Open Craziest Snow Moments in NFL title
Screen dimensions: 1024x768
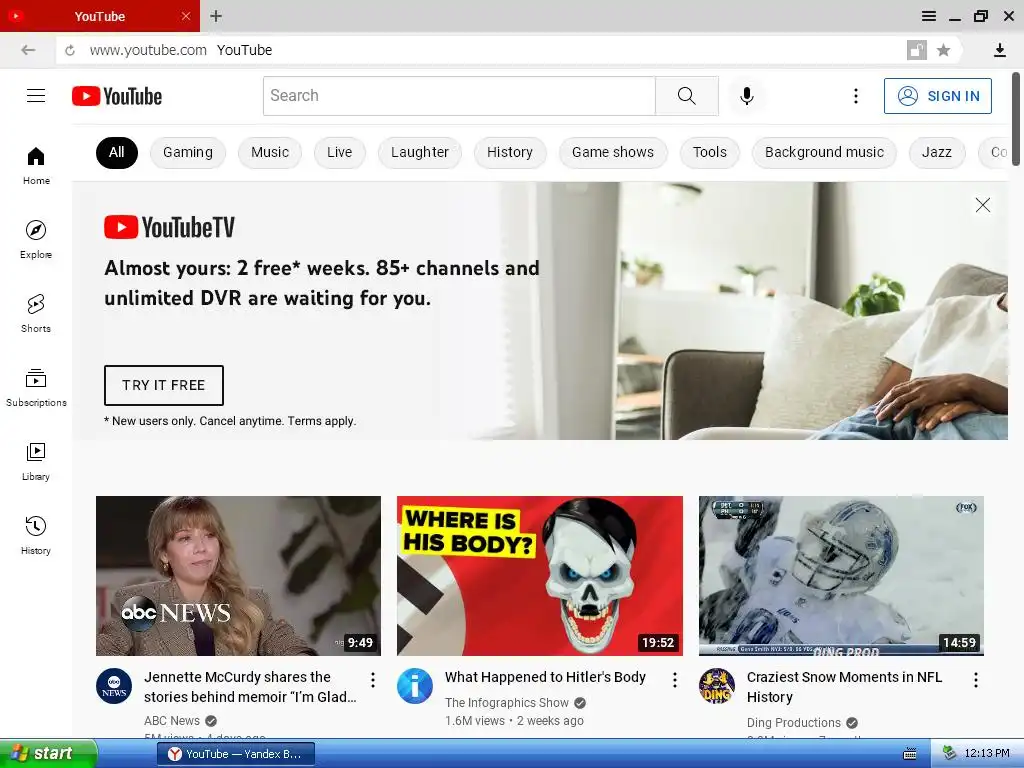[x=844, y=687]
